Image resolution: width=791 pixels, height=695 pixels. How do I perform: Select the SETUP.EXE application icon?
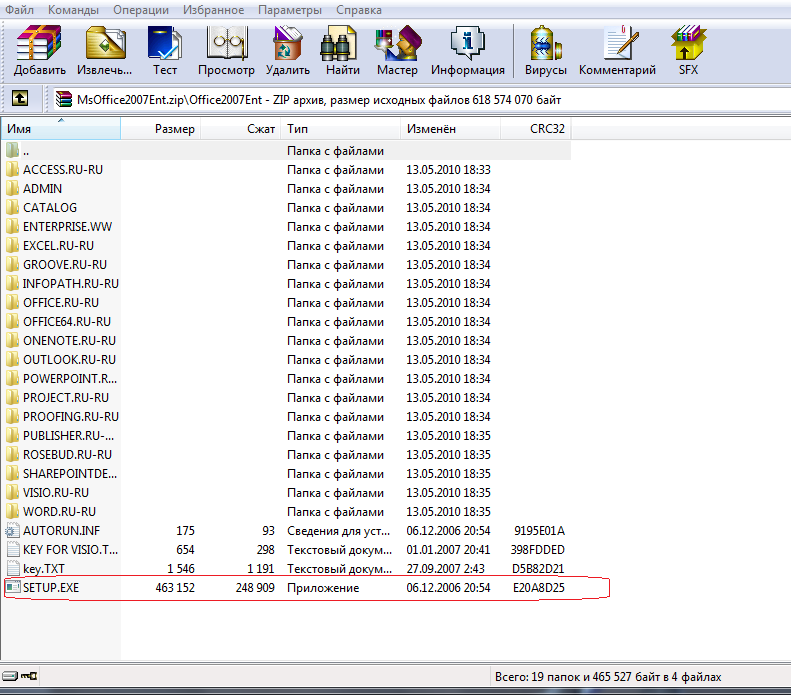pyautogui.click(x=13, y=587)
